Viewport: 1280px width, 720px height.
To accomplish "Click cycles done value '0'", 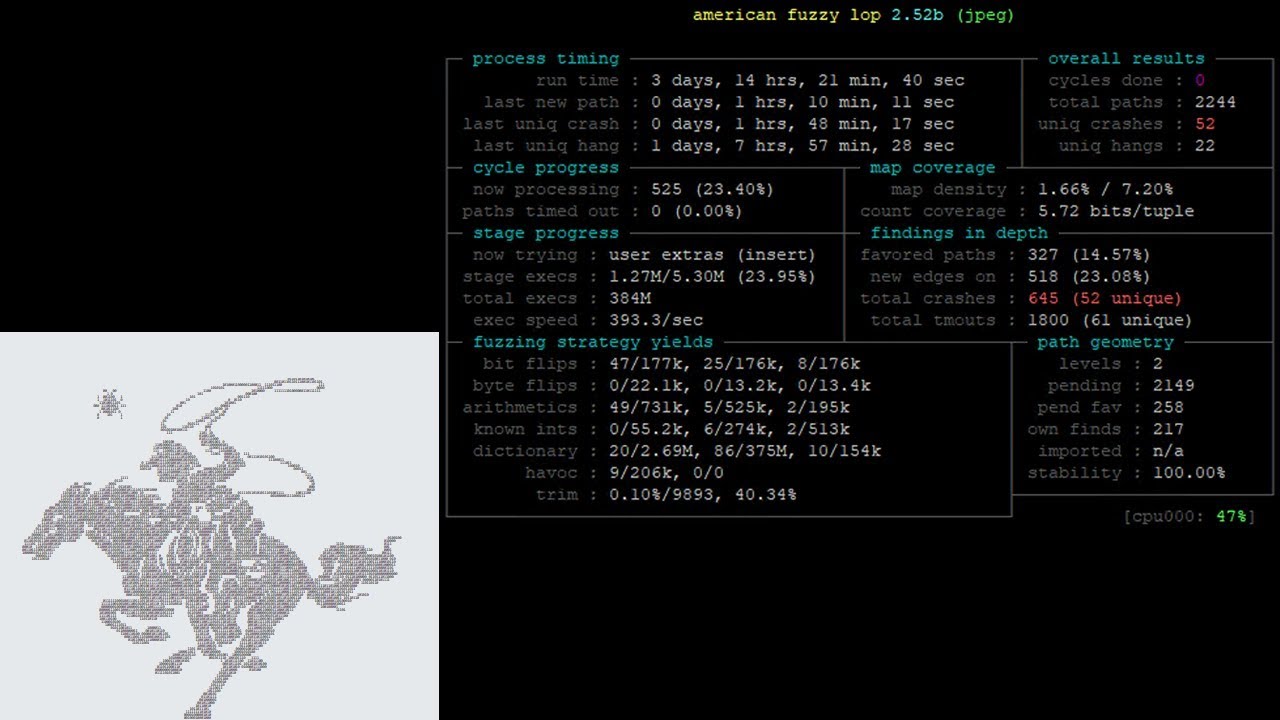I will coord(1200,81).
